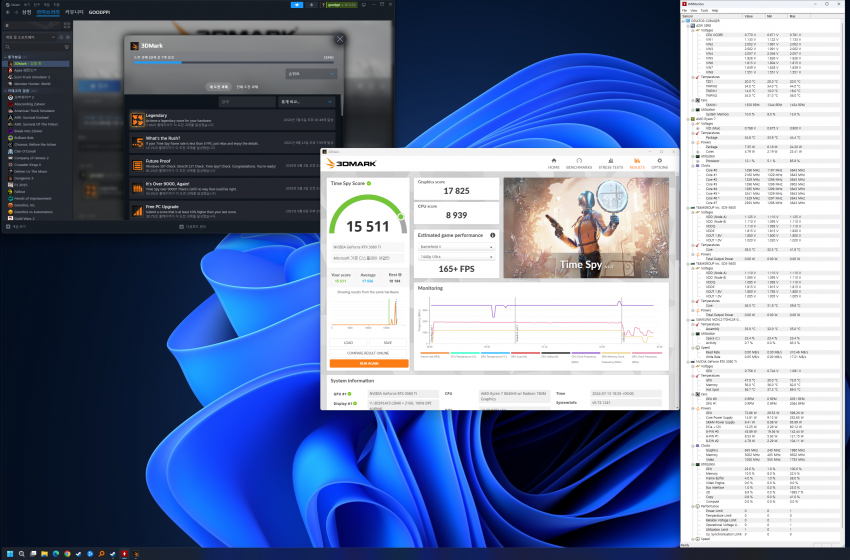Click the Future Proof achievement icon
Viewport: 850px width, 560px height.
tap(137, 165)
